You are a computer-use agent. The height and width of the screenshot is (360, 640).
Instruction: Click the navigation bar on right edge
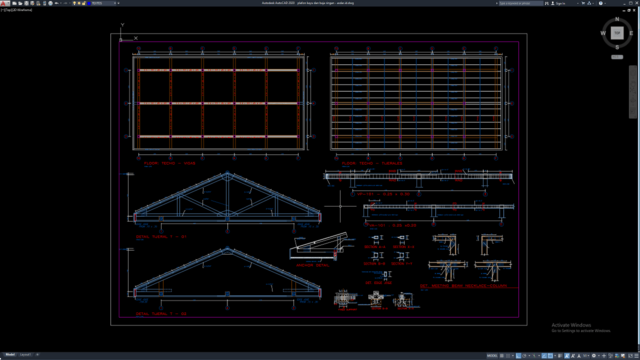(633, 92)
